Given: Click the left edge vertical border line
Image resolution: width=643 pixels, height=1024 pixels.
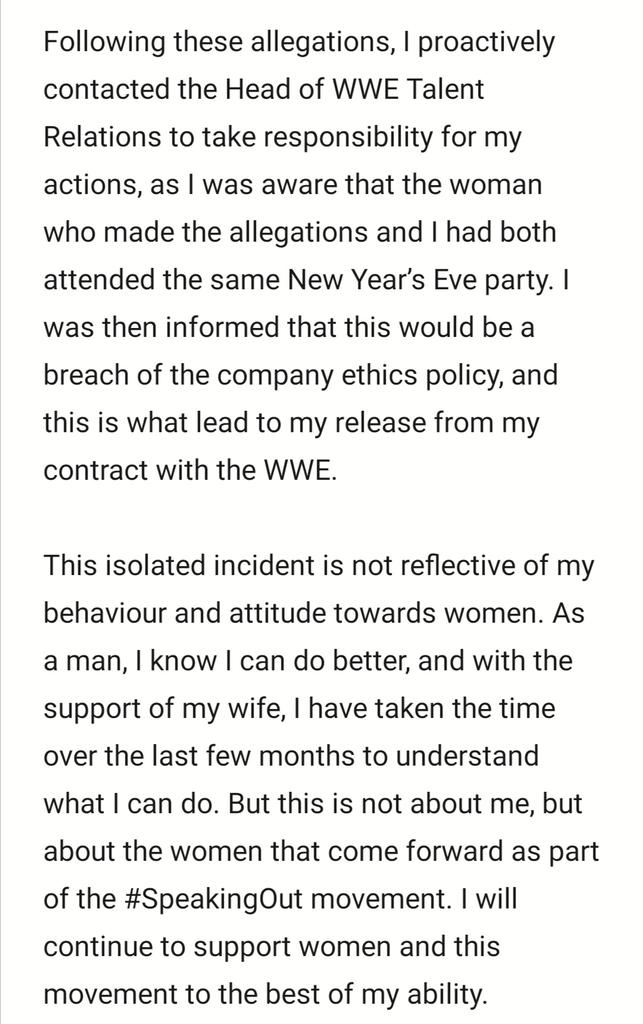Looking at the screenshot, I should coord(1,512).
